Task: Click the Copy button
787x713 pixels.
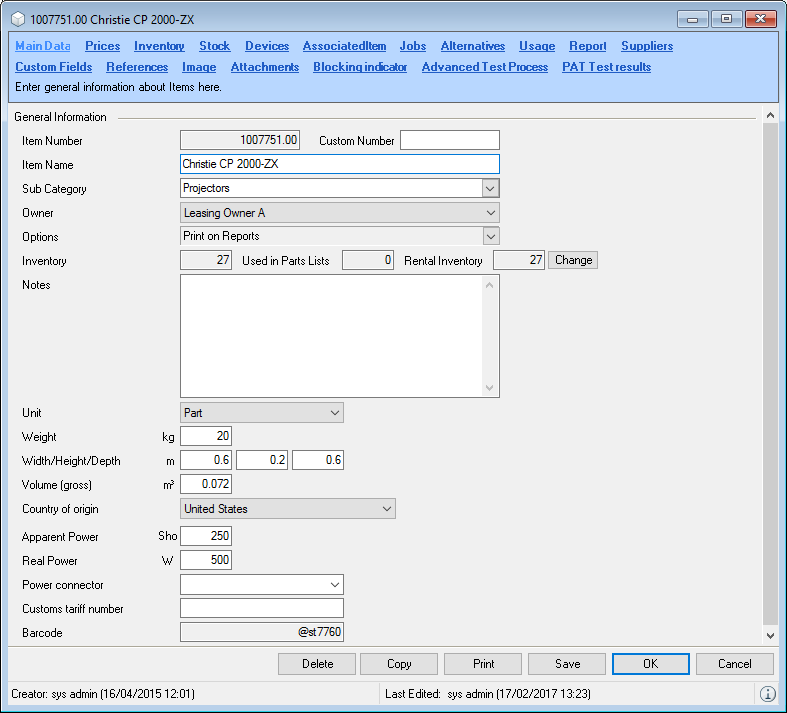Action: 399,664
